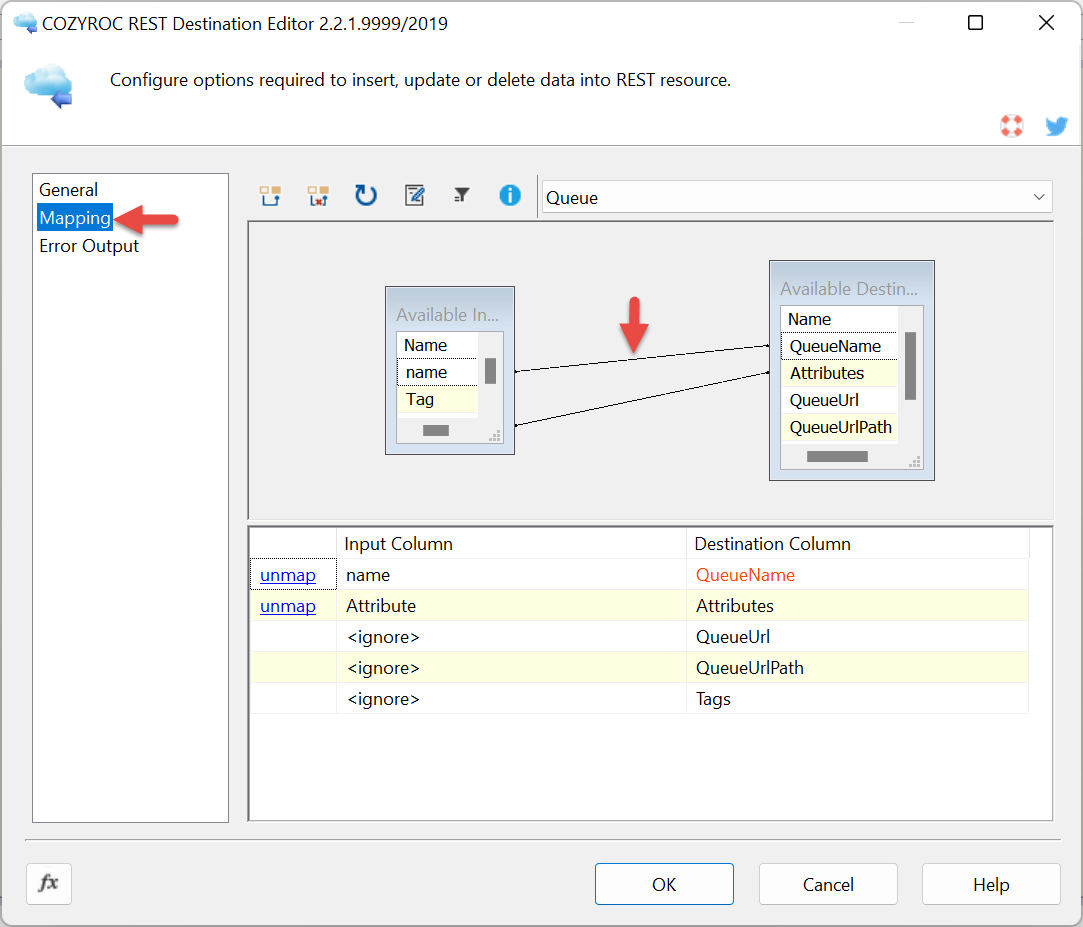This screenshot has height=927, width=1083.
Task: Click 'QueueUrlPath' destination cell in grid
Action: [x=858, y=668]
